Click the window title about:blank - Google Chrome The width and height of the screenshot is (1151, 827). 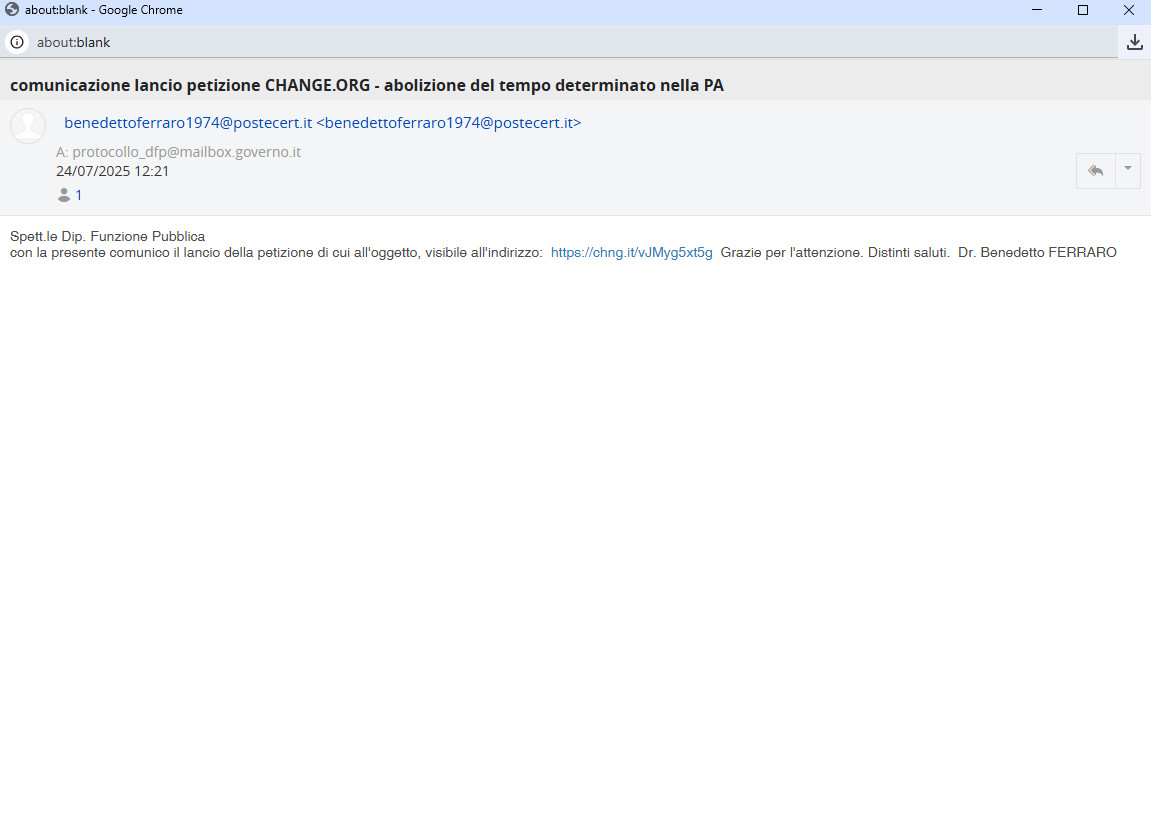pos(104,10)
